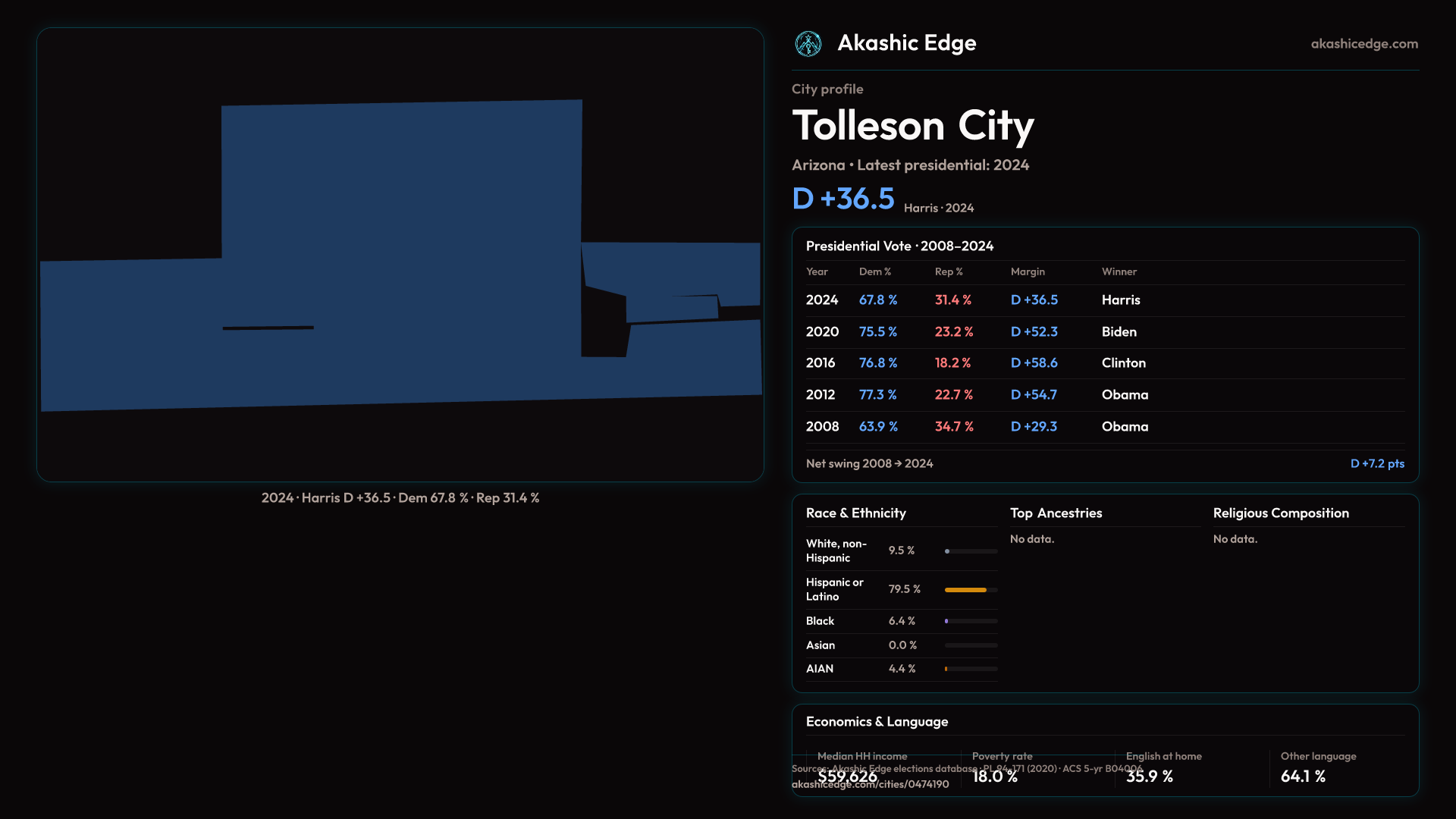Open the akashicedge.com link
Screen dimensions: 1456x819
point(1363,44)
